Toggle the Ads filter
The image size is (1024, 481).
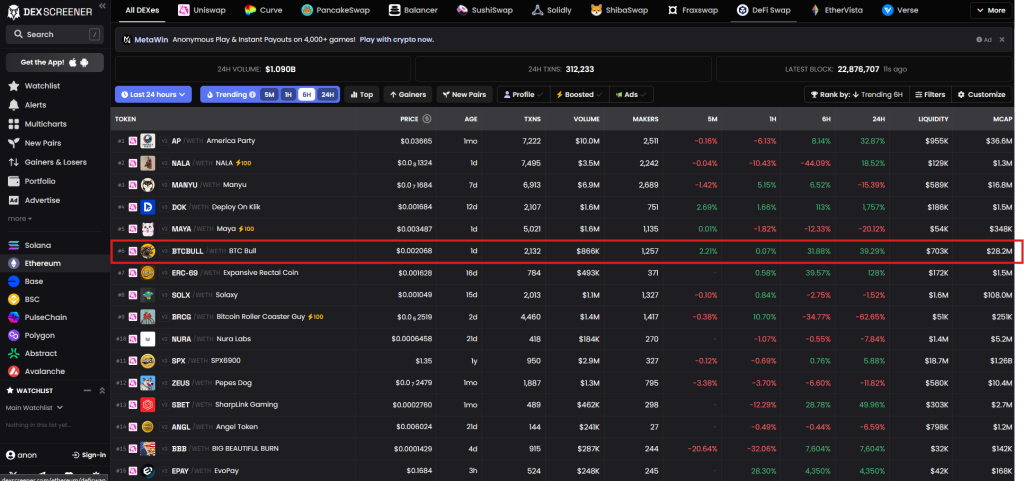(631, 95)
